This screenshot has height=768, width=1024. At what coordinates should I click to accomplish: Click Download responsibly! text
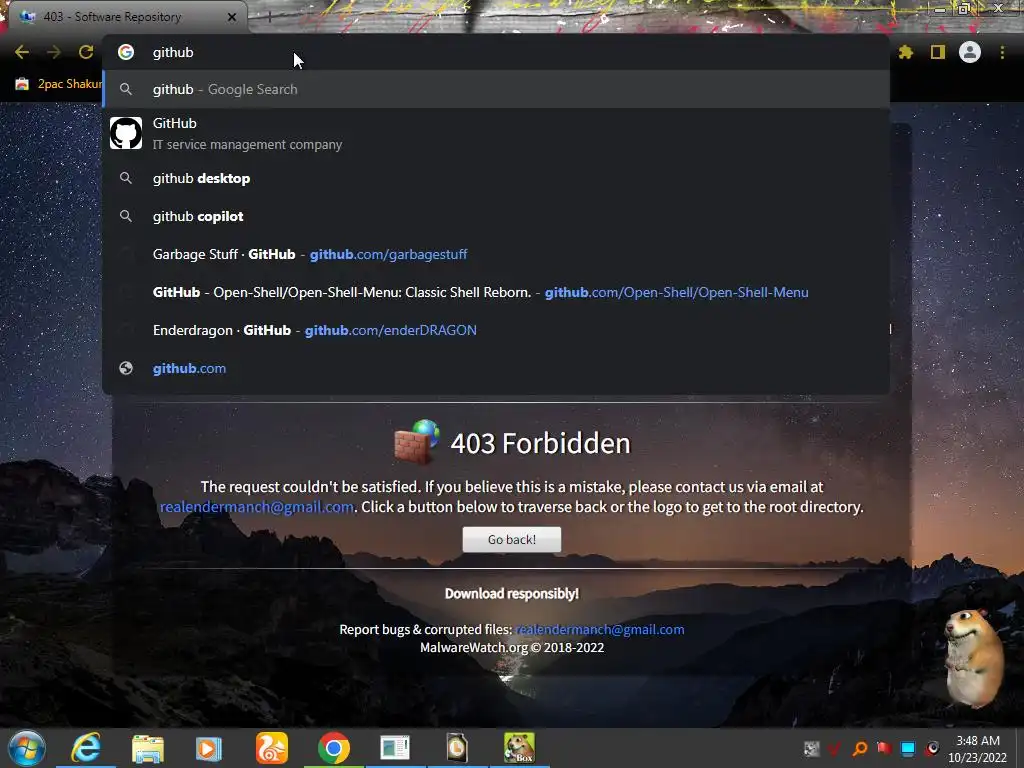coord(511,594)
